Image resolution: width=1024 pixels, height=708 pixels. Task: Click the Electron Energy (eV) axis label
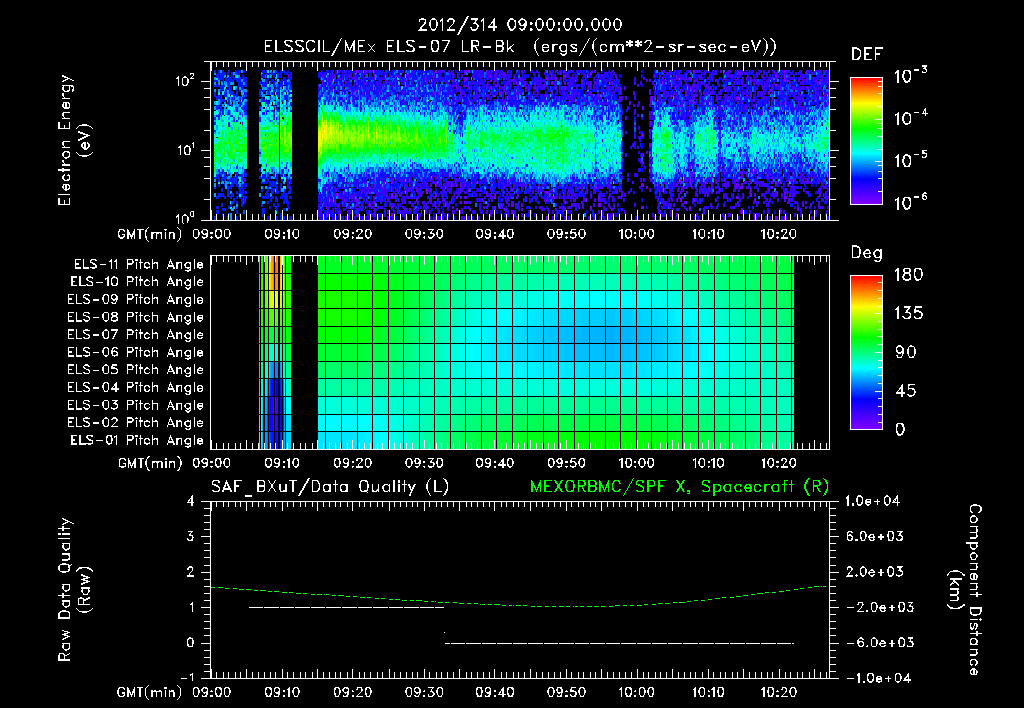74,140
